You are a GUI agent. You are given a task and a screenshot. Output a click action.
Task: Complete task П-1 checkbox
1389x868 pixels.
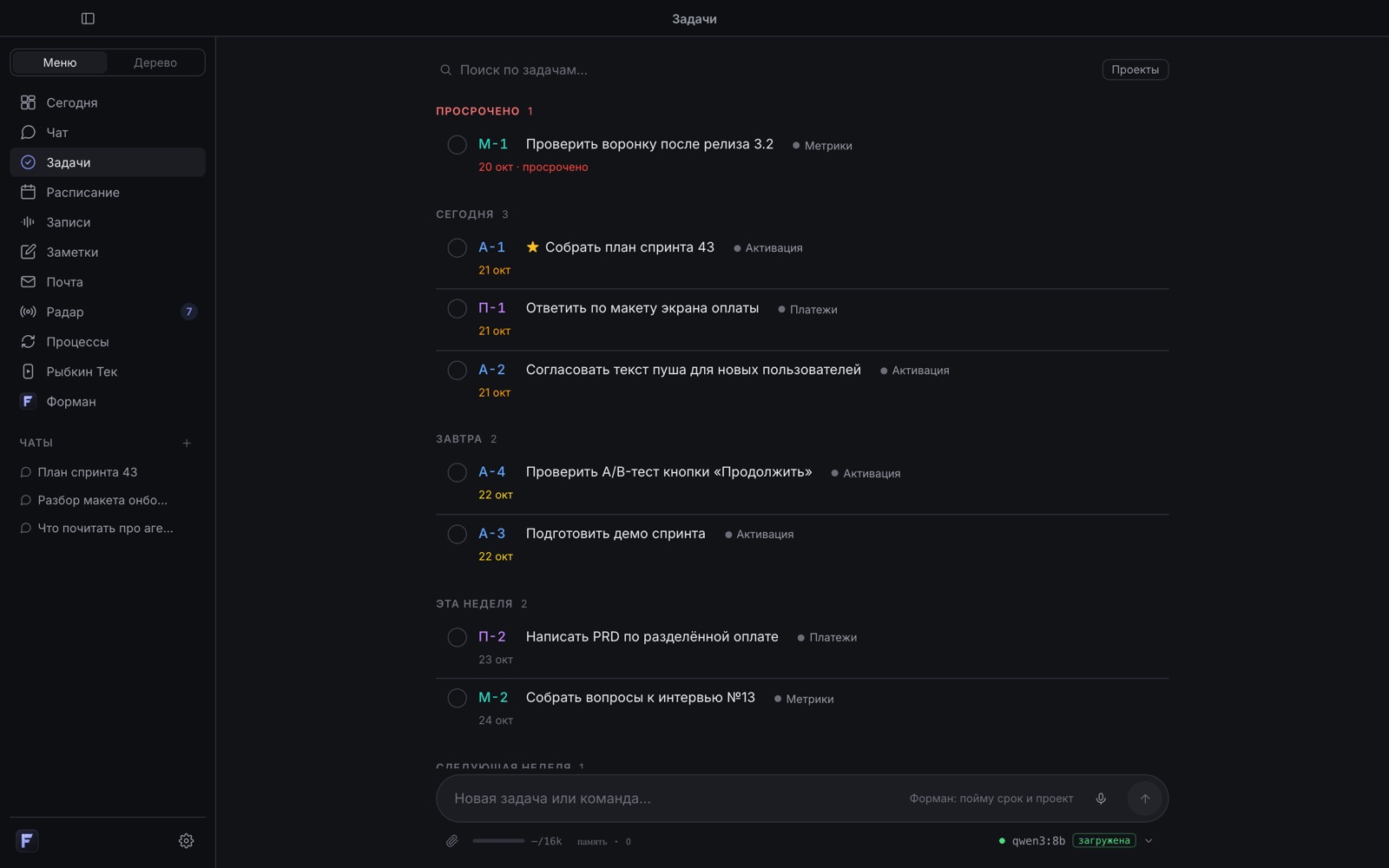tap(457, 309)
